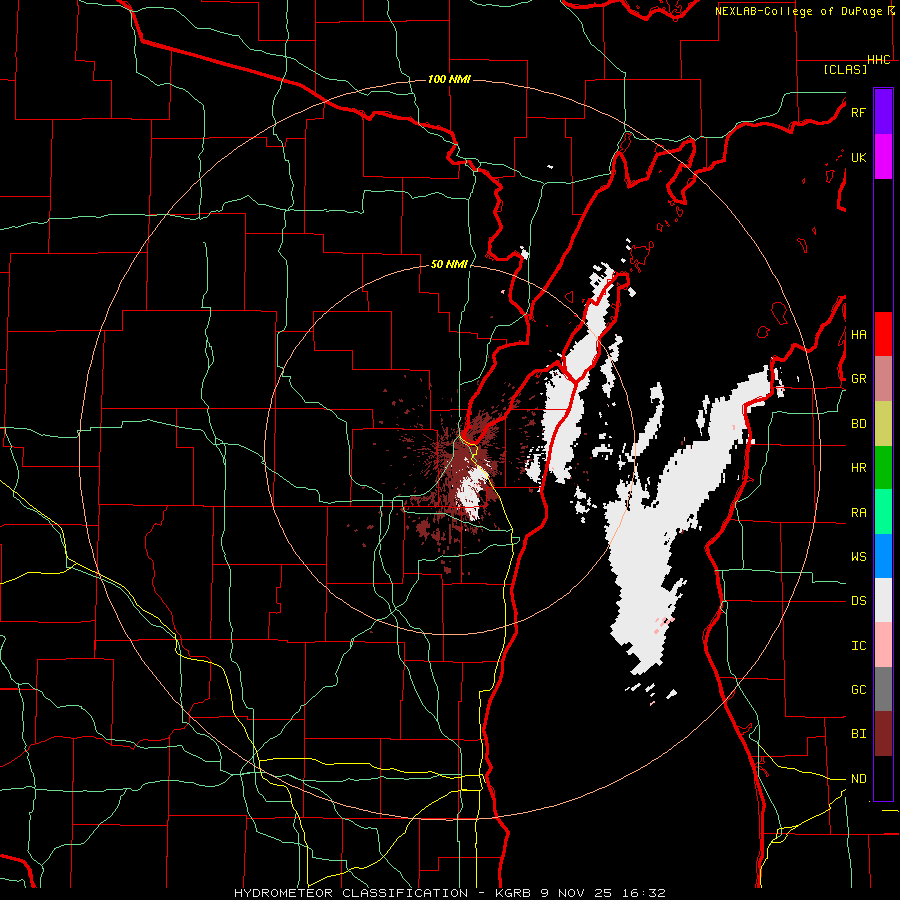900x900 pixels.
Task: Click the HR green legend swatch
Action: (x=883, y=468)
